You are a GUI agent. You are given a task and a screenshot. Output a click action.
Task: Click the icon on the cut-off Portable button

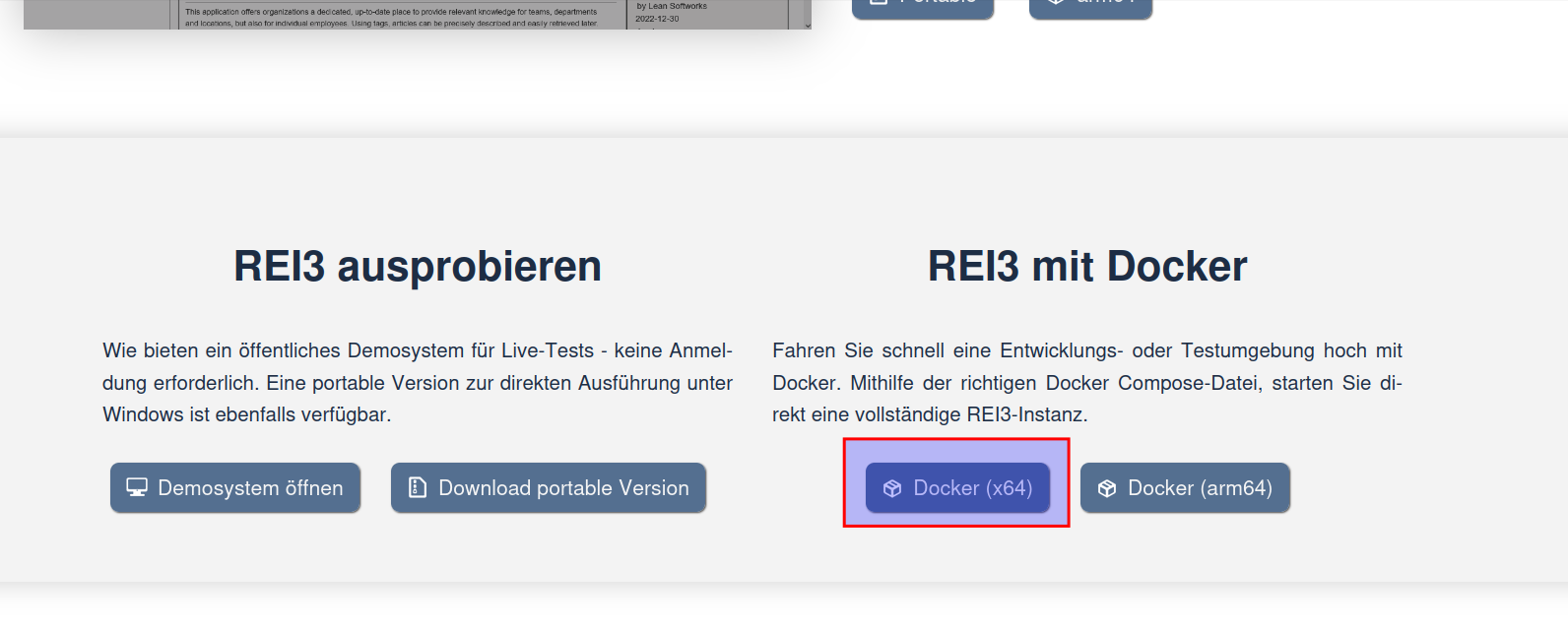tap(879, 3)
